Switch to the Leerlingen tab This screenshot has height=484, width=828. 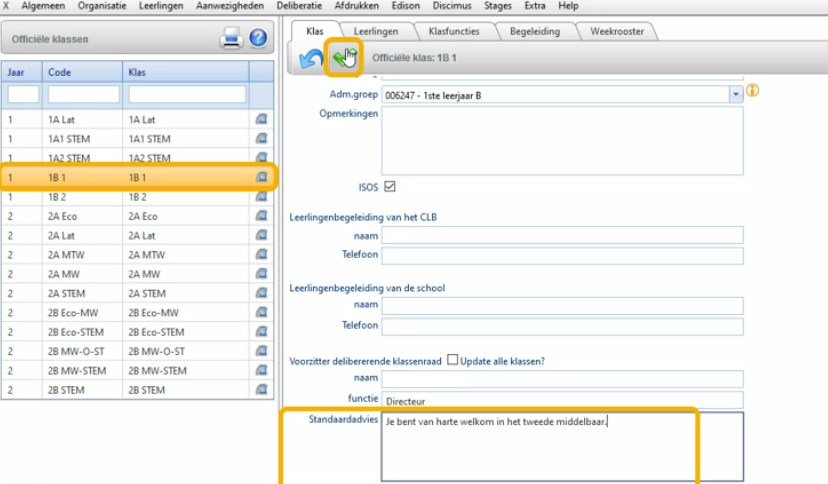(375, 31)
